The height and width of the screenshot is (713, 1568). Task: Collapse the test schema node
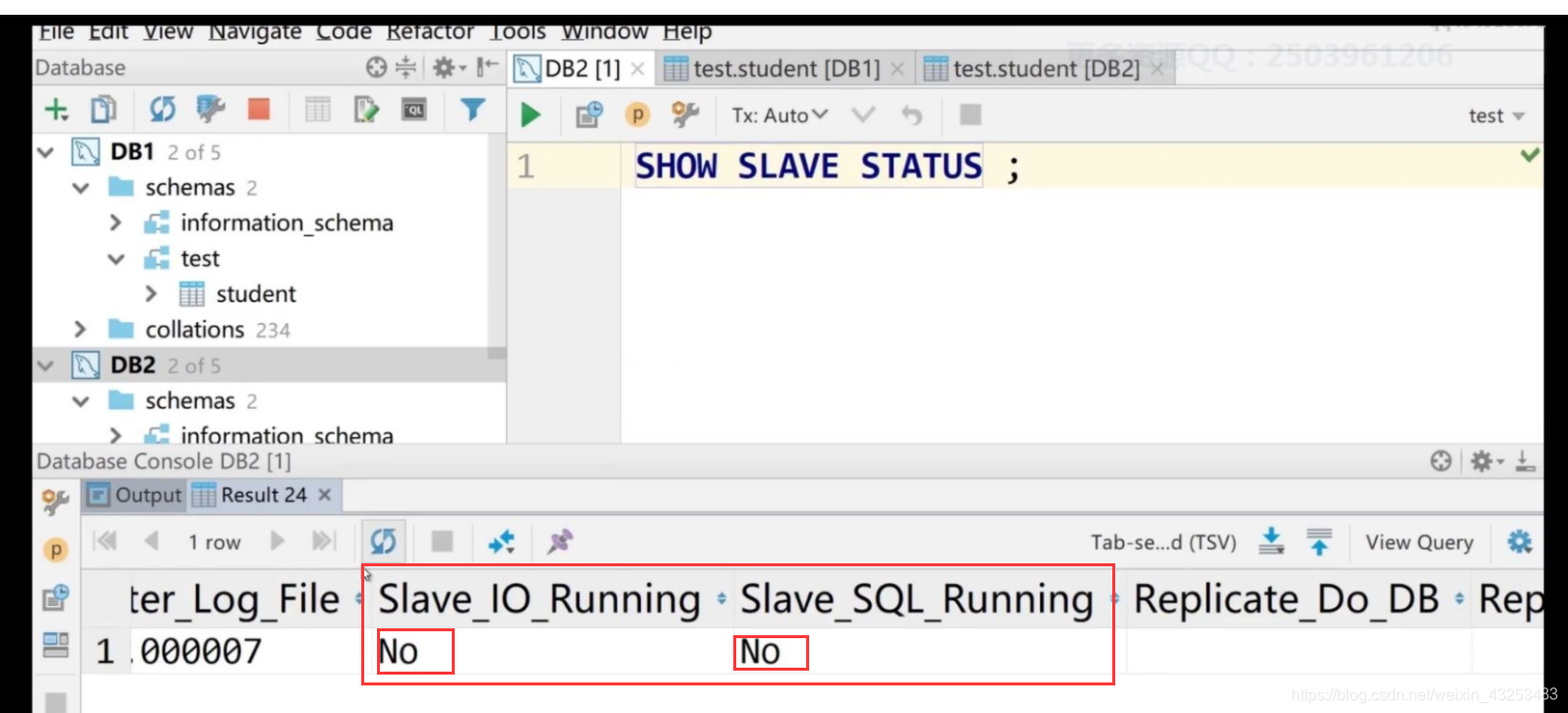(116, 259)
